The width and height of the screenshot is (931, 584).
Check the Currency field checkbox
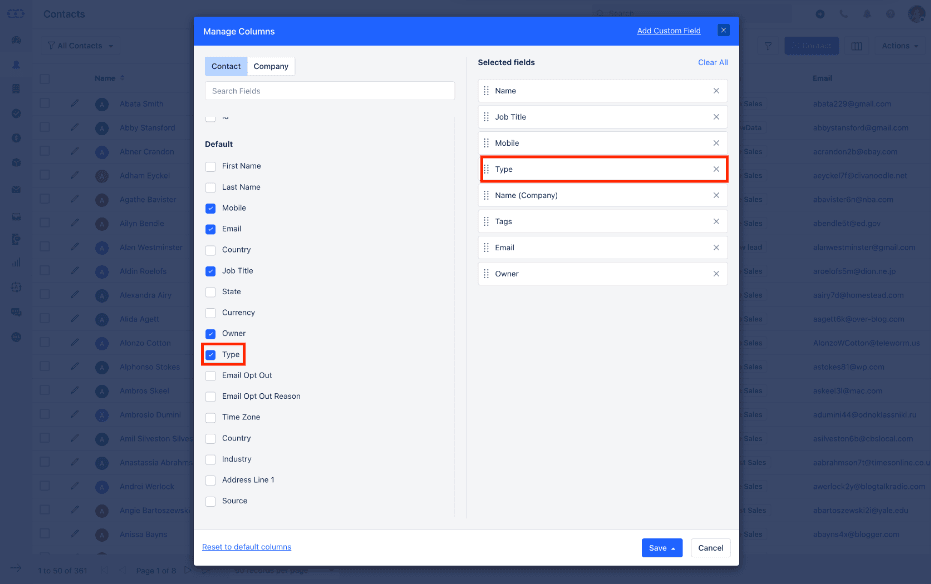208,312
